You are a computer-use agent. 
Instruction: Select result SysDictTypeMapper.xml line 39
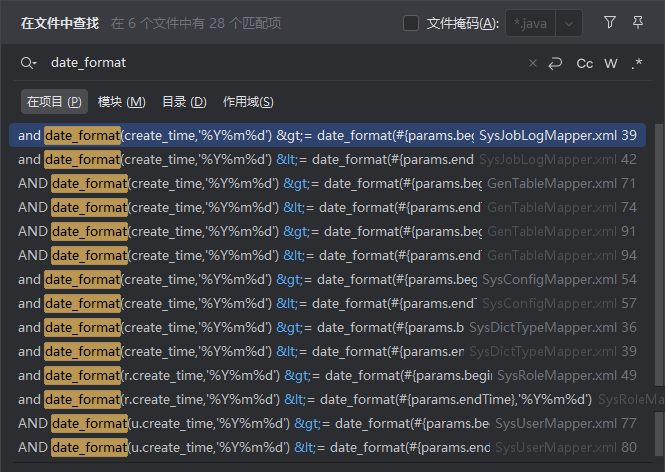point(327,351)
